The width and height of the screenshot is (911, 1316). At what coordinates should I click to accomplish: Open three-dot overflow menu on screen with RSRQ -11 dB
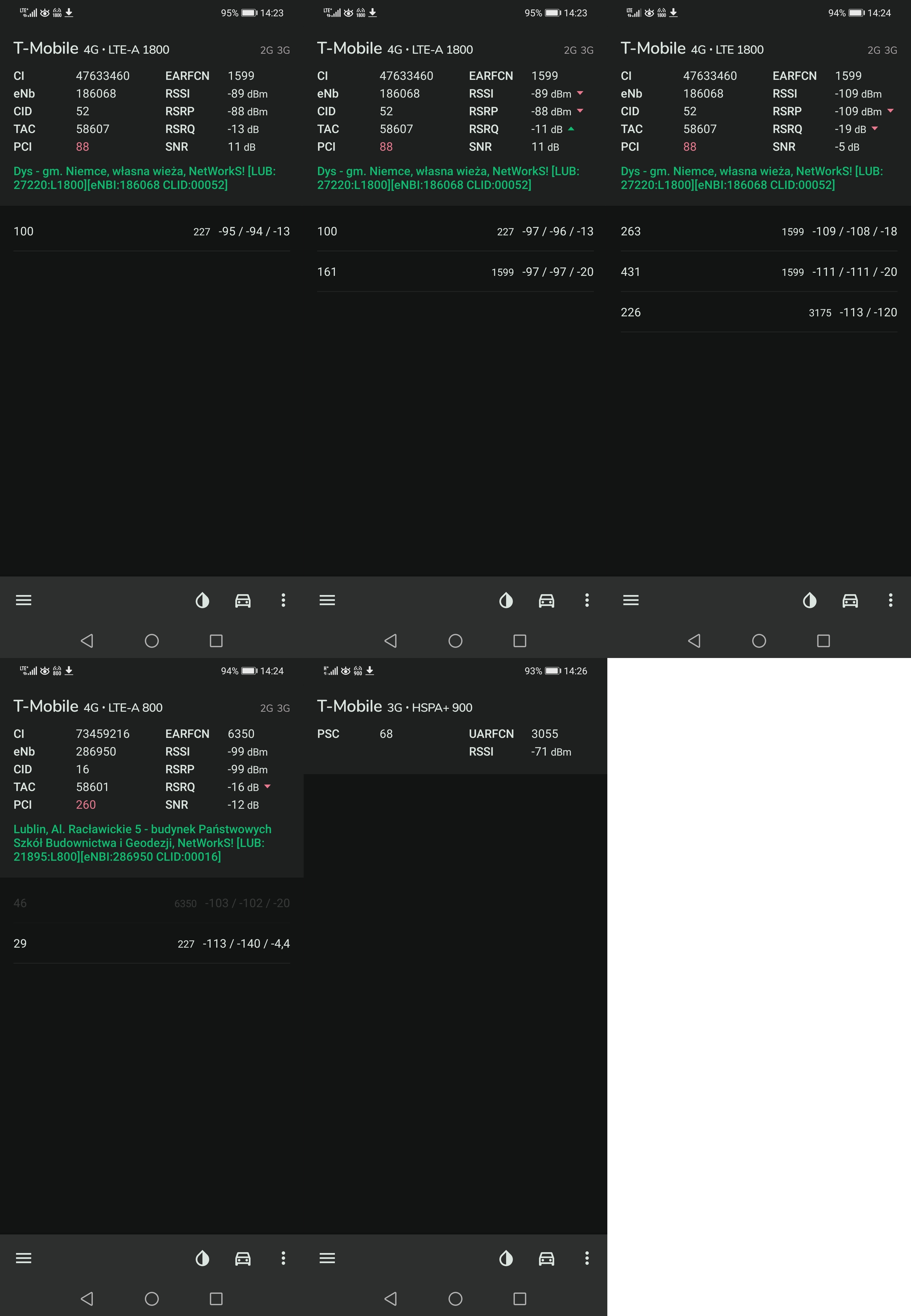pos(587,600)
